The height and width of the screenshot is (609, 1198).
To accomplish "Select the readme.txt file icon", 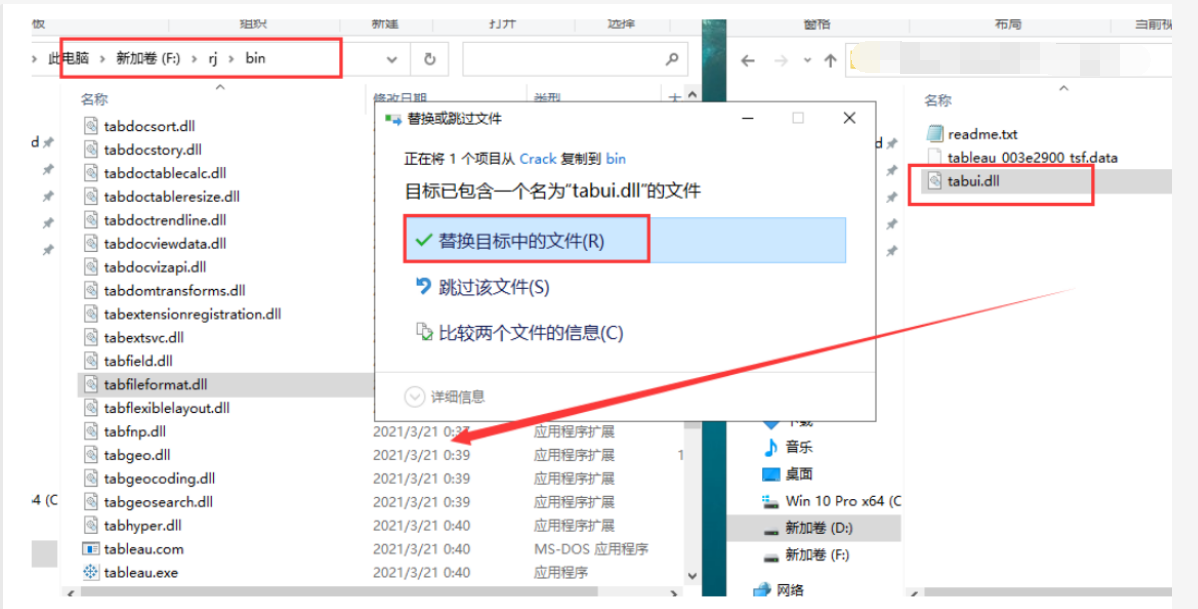I will (x=934, y=134).
